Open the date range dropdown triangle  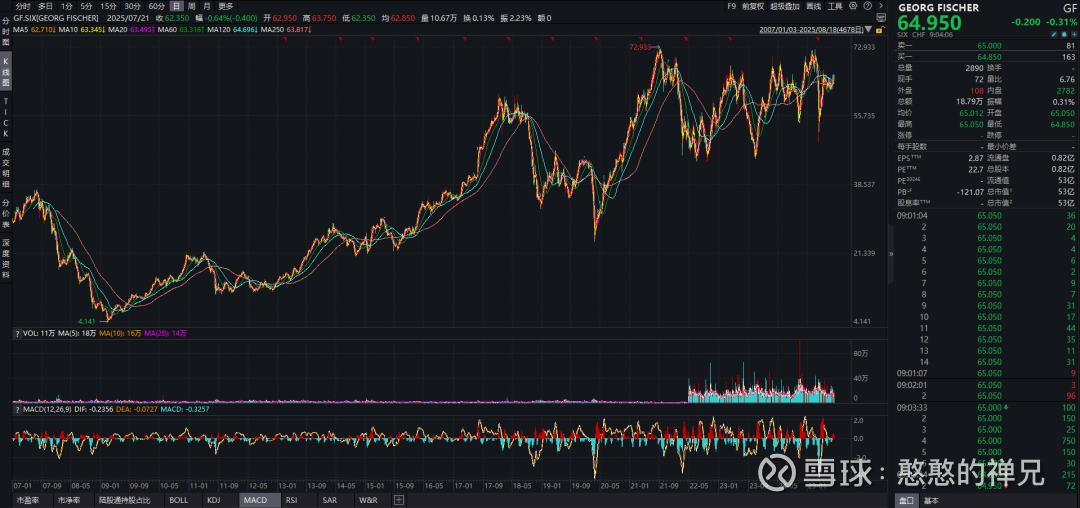coord(868,30)
